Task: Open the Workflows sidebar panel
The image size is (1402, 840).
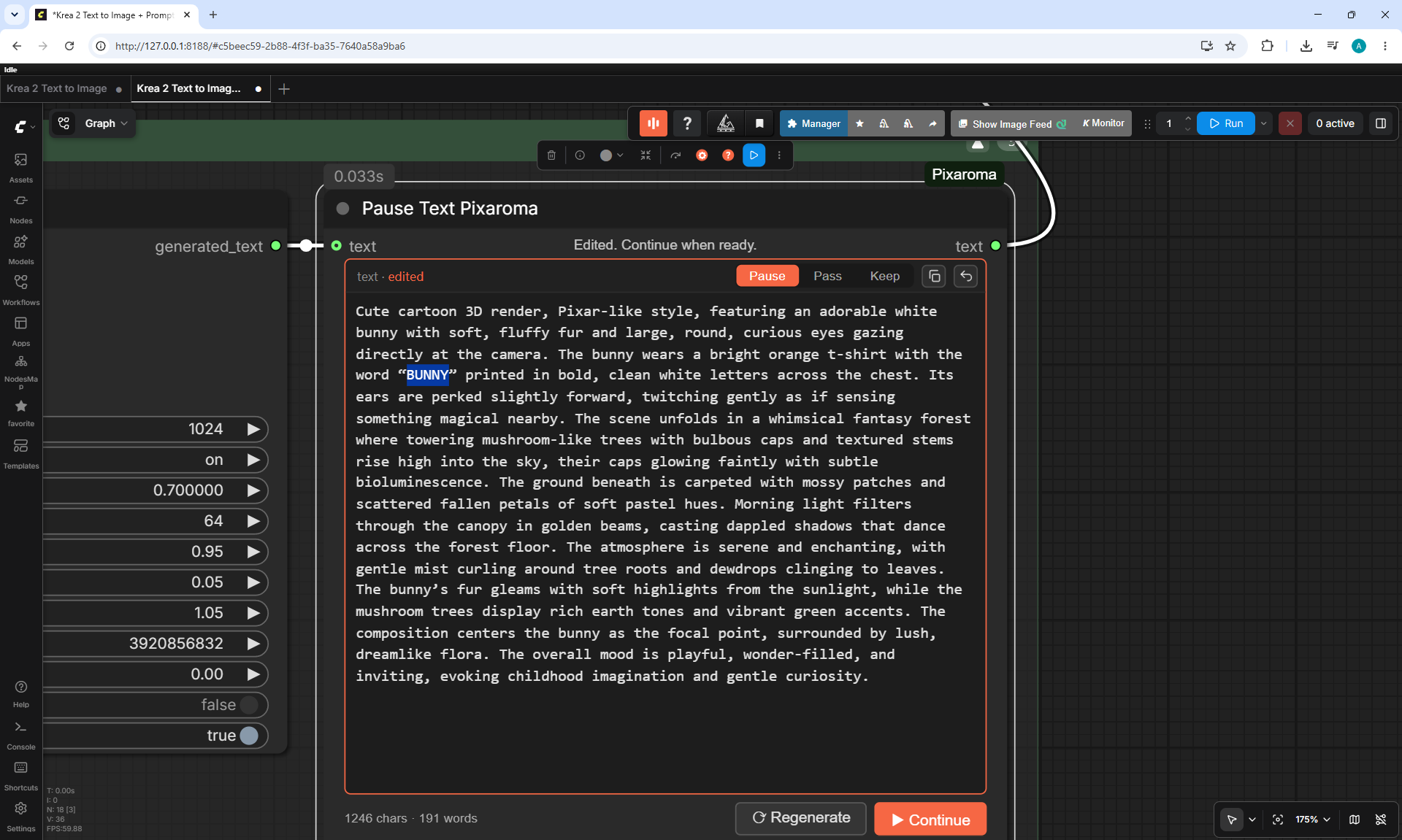Action: tap(20, 290)
